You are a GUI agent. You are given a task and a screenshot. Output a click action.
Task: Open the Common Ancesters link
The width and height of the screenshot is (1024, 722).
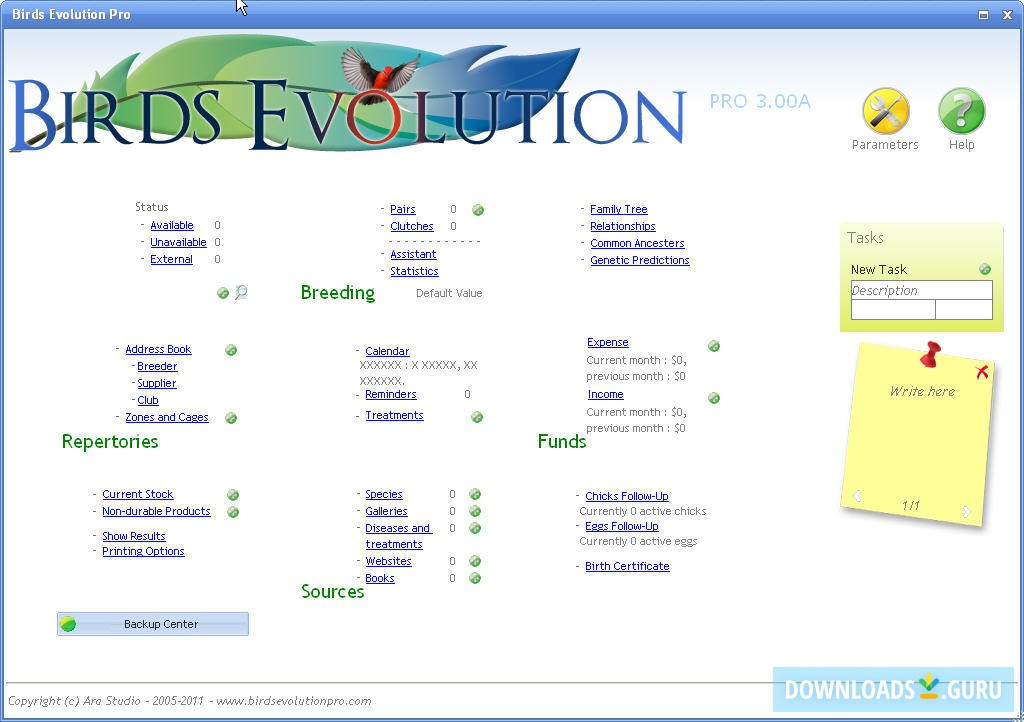(637, 243)
